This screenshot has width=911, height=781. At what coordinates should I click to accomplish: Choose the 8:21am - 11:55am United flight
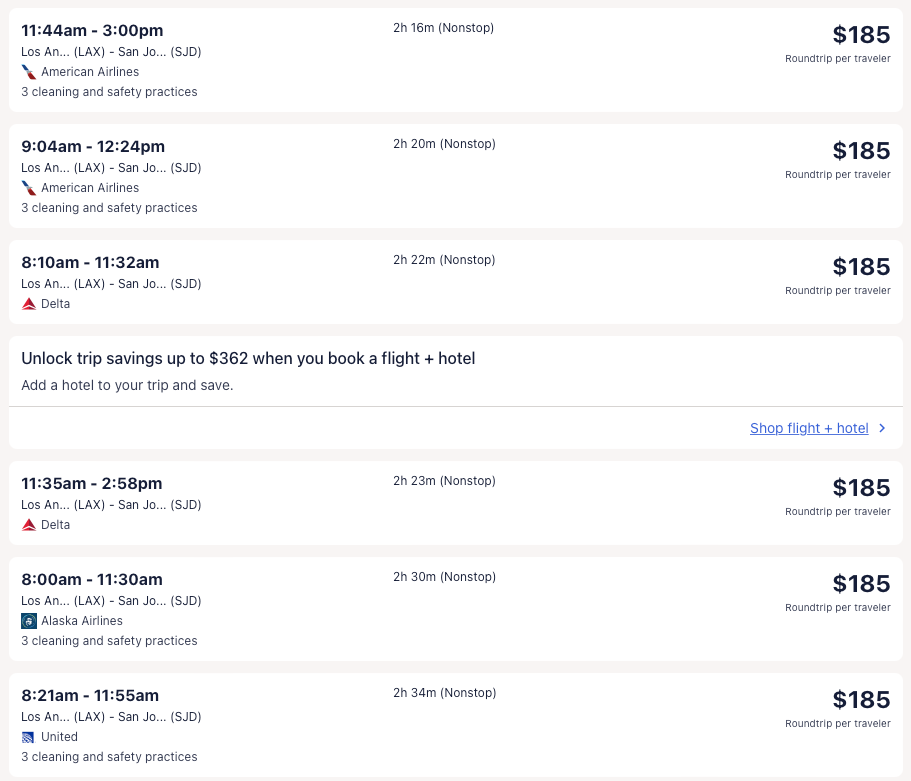click(x=90, y=695)
